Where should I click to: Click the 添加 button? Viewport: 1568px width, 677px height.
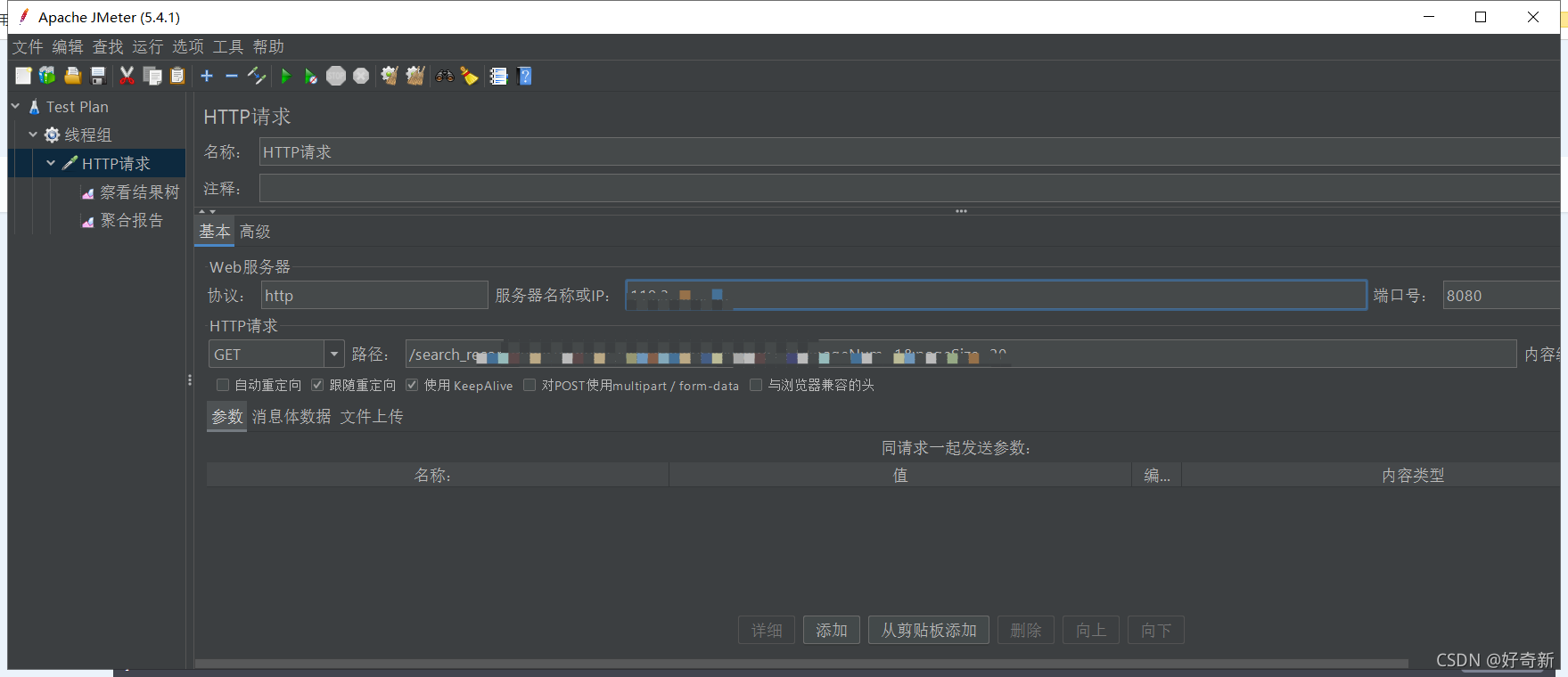[x=832, y=630]
